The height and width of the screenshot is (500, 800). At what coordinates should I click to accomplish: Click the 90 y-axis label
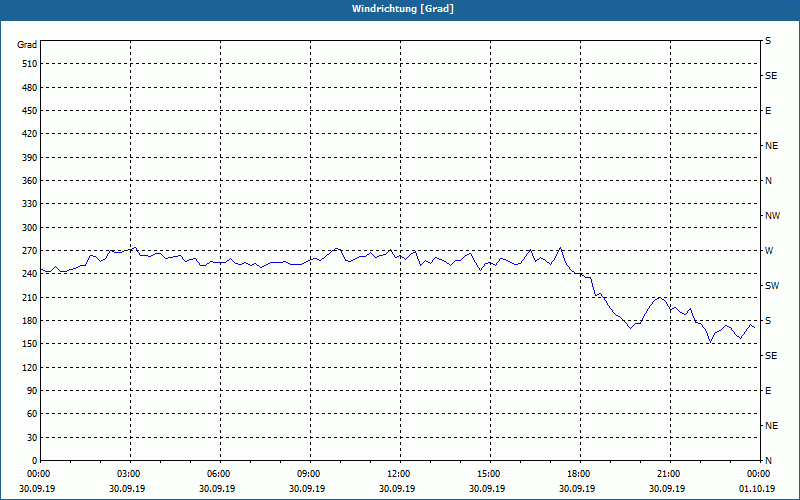point(32,391)
